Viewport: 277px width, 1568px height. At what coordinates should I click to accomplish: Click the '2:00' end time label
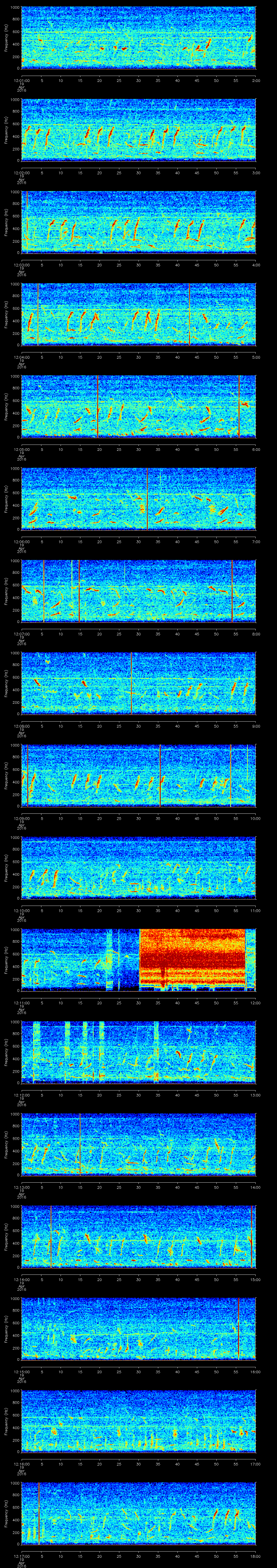[x=256, y=80]
